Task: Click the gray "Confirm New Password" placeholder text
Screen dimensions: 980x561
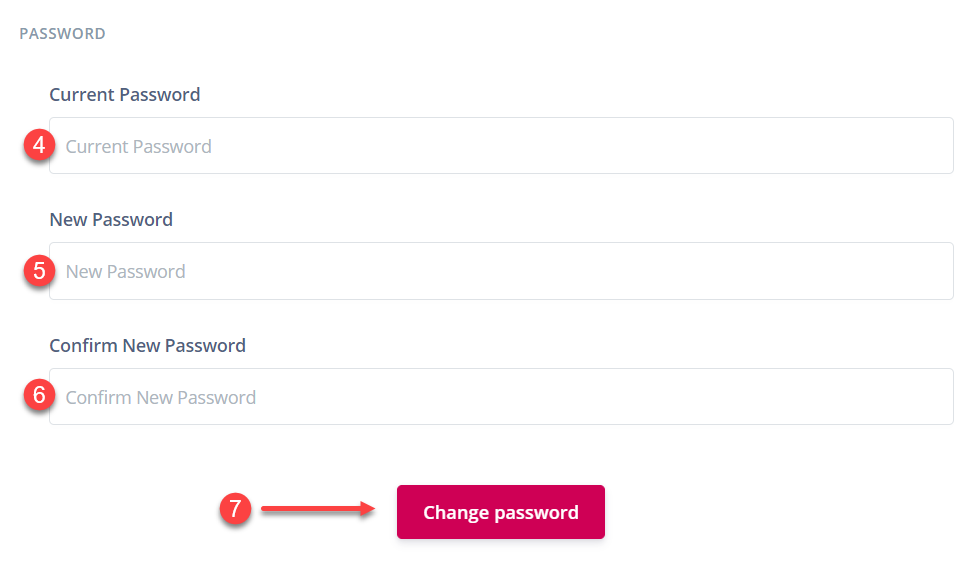Action: coord(161,398)
